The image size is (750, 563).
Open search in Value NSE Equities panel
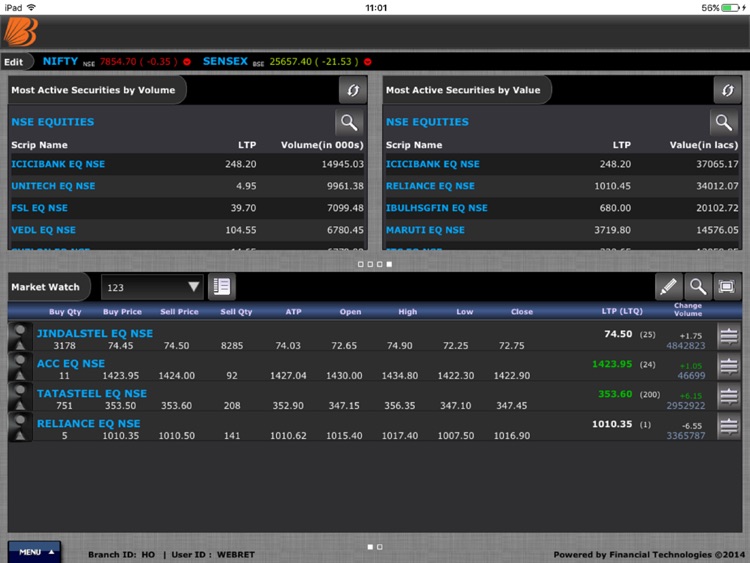coord(723,123)
